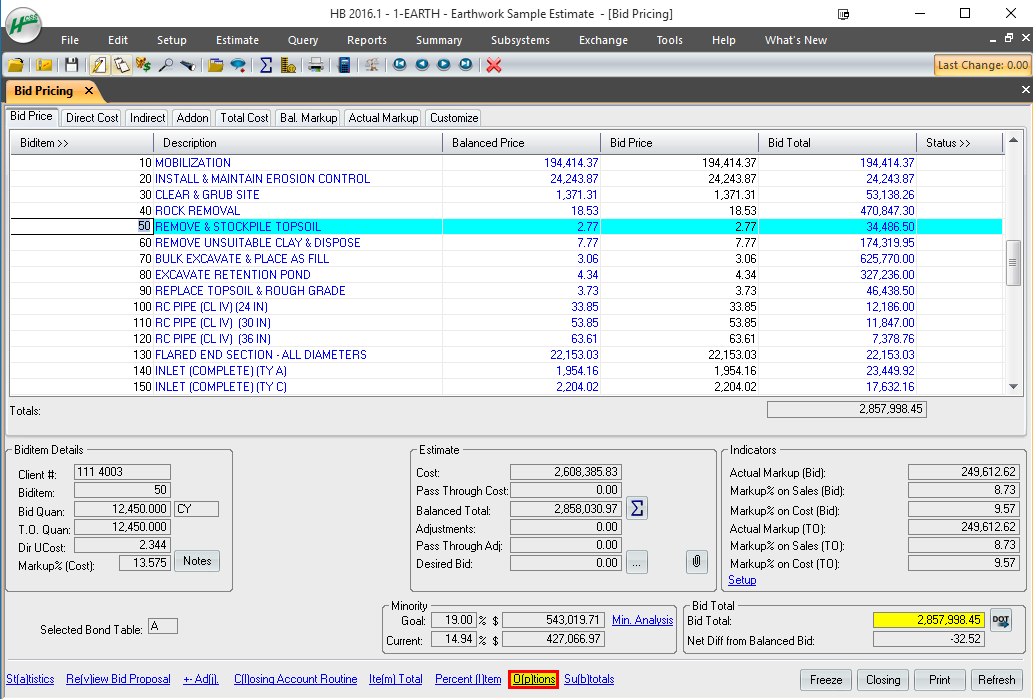Open the File menu
Screen dimensions: 1033x699
click(70, 40)
